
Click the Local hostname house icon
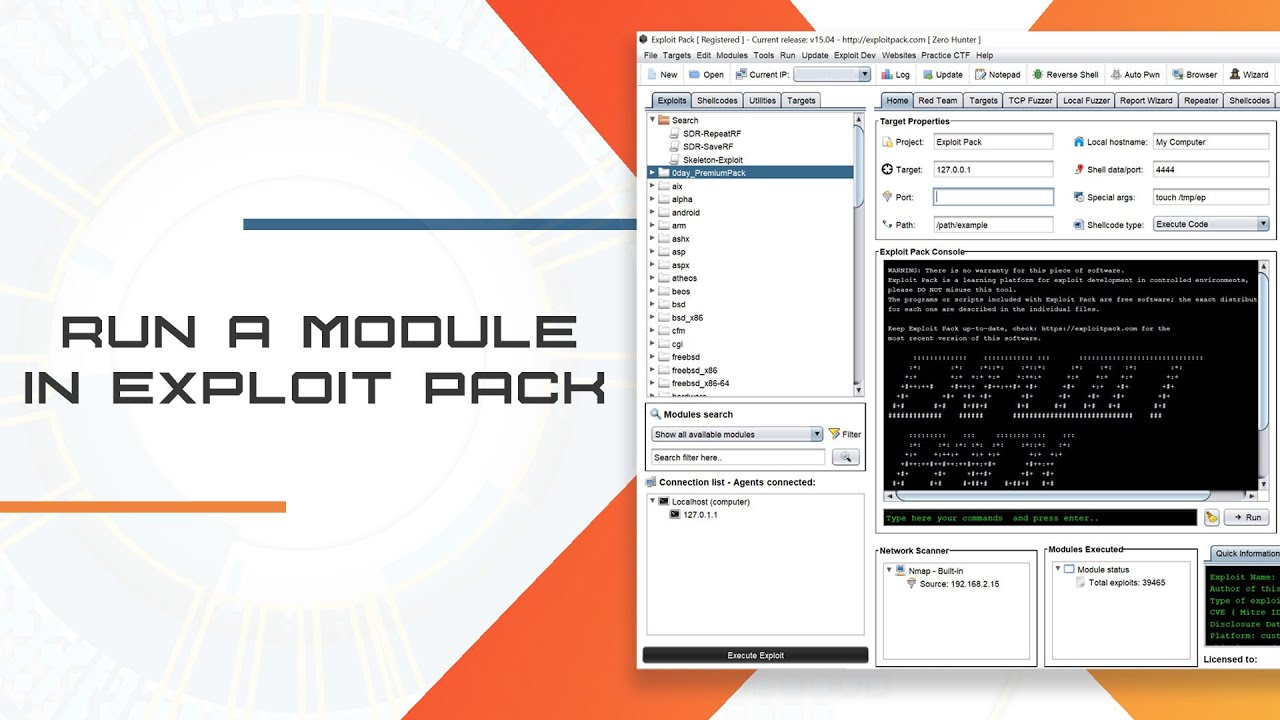click(1079, 142)
